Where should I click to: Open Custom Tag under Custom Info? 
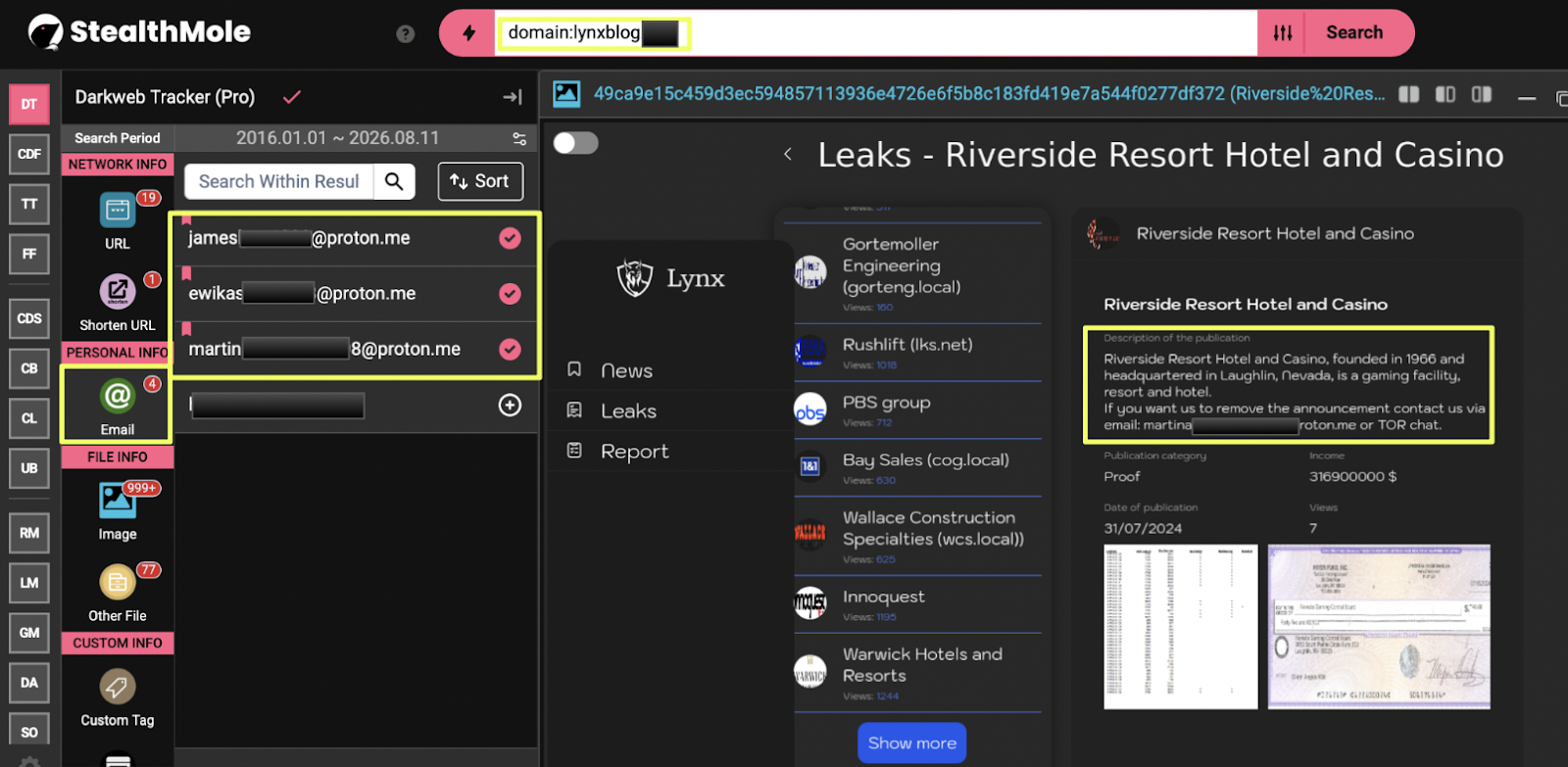point(118,697)
